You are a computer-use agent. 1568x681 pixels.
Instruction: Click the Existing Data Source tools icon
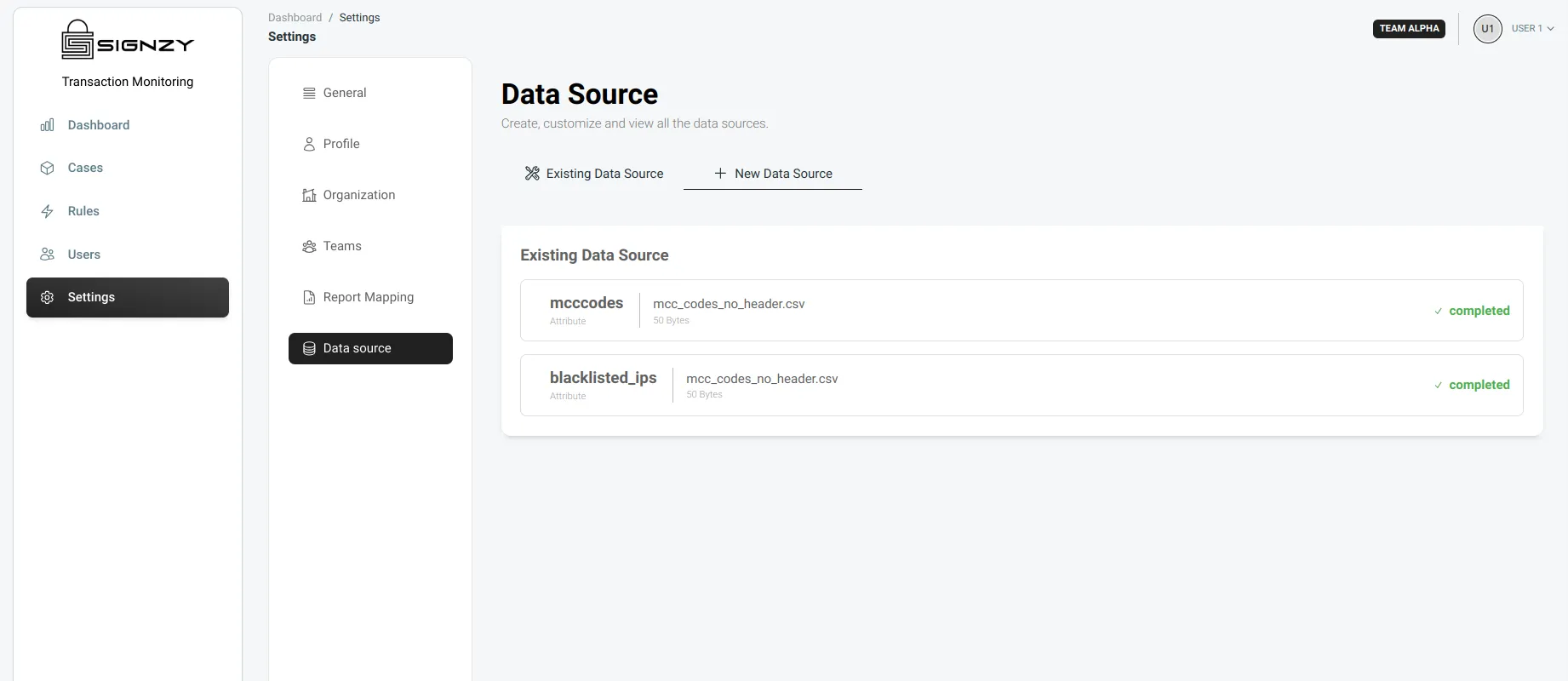(x=532, y=174)
